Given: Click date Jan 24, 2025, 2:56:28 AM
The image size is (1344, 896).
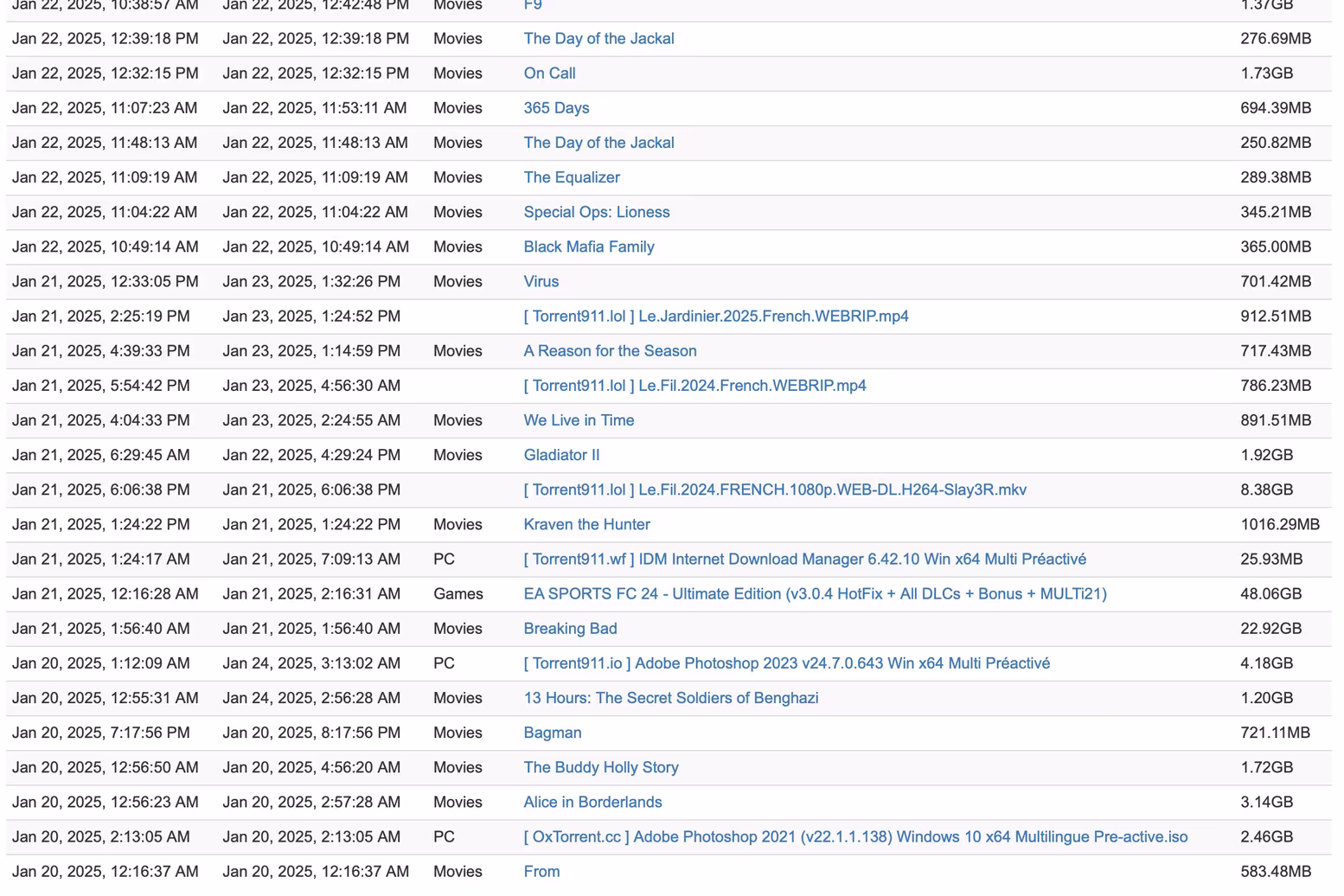Looking at the screenshot, I should (311, 697).
